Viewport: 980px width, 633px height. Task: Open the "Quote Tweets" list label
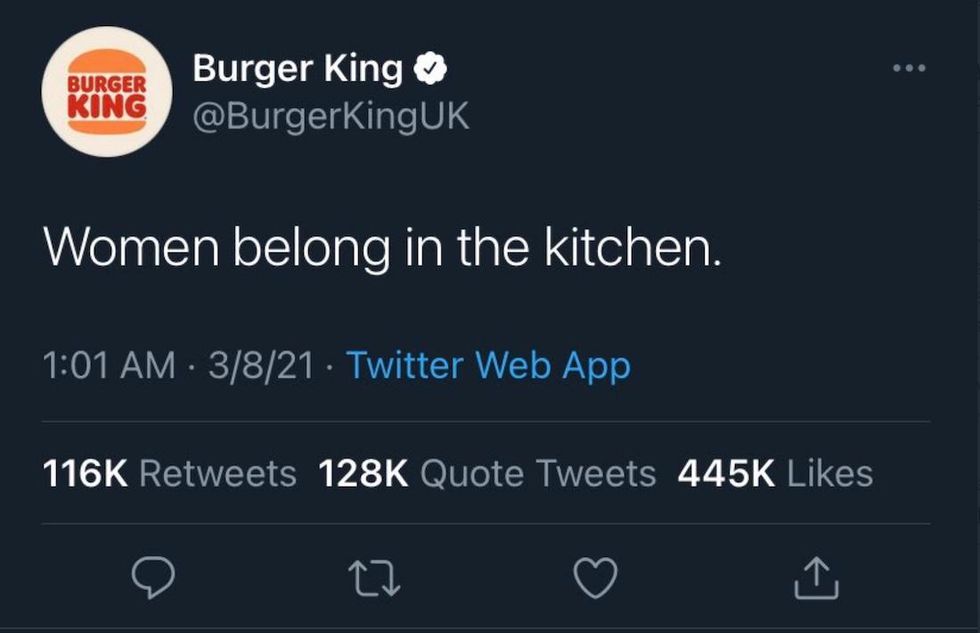click(x=537, y=473)
